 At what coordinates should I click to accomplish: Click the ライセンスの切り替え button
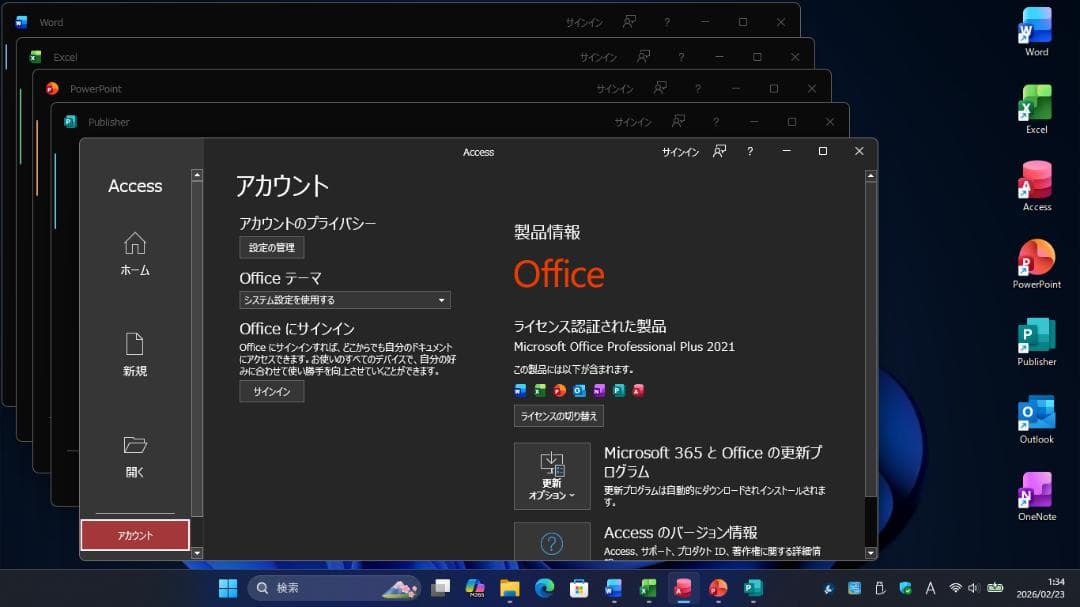pyautogui.click(x=559, y=416)
